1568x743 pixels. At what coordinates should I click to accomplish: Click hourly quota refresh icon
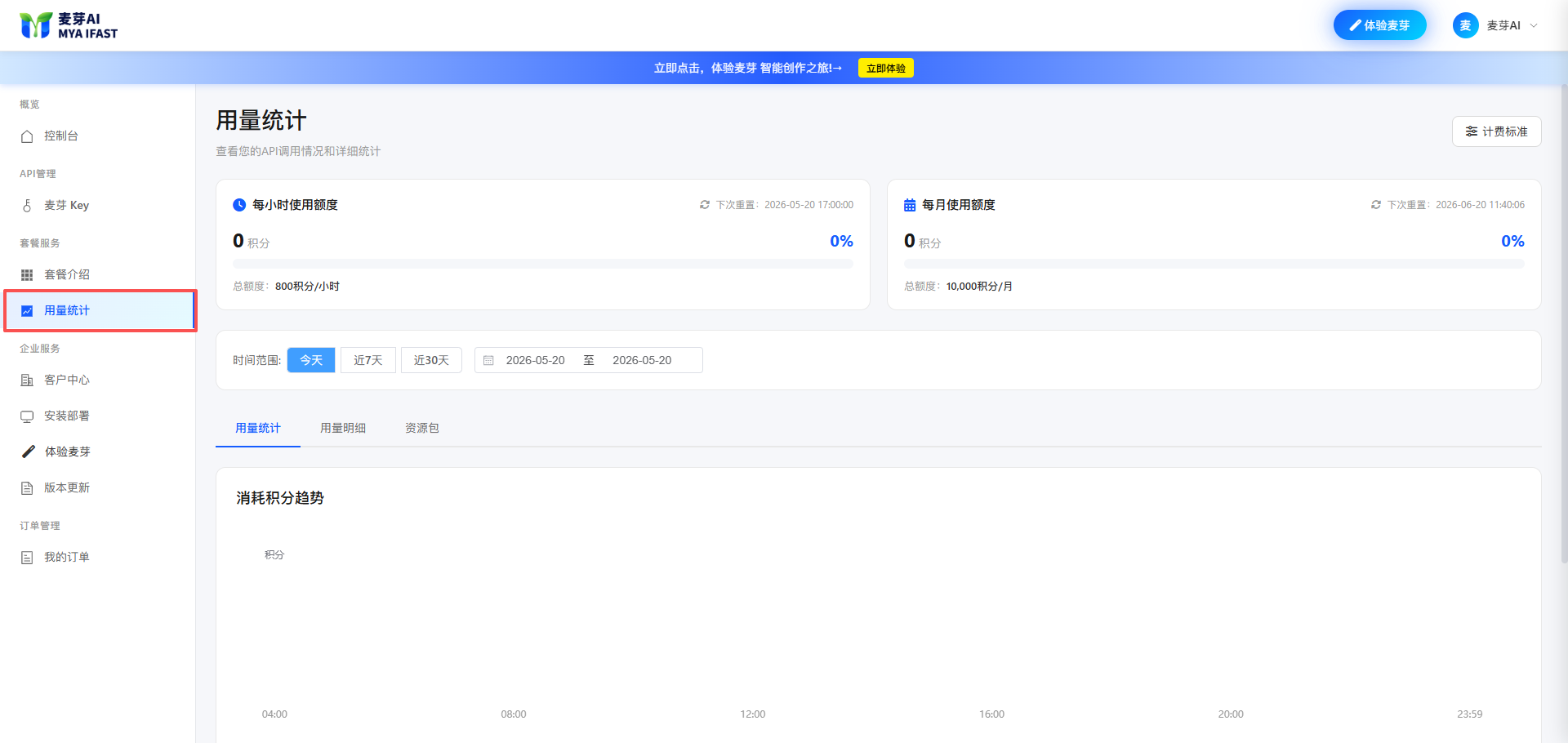705,205
